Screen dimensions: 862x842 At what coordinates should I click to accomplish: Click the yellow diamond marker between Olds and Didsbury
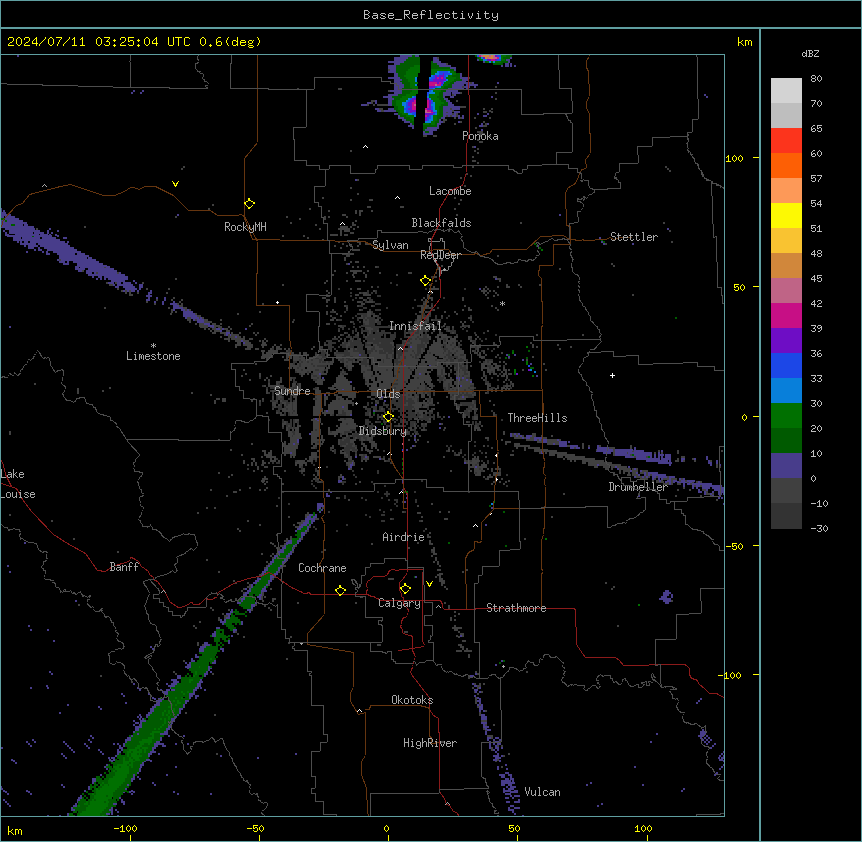coord(388,417)
